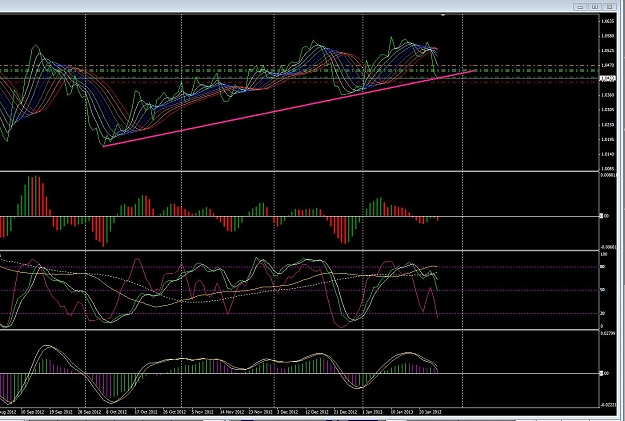Click the 20 Jan 2013 date label

point(430,412)
